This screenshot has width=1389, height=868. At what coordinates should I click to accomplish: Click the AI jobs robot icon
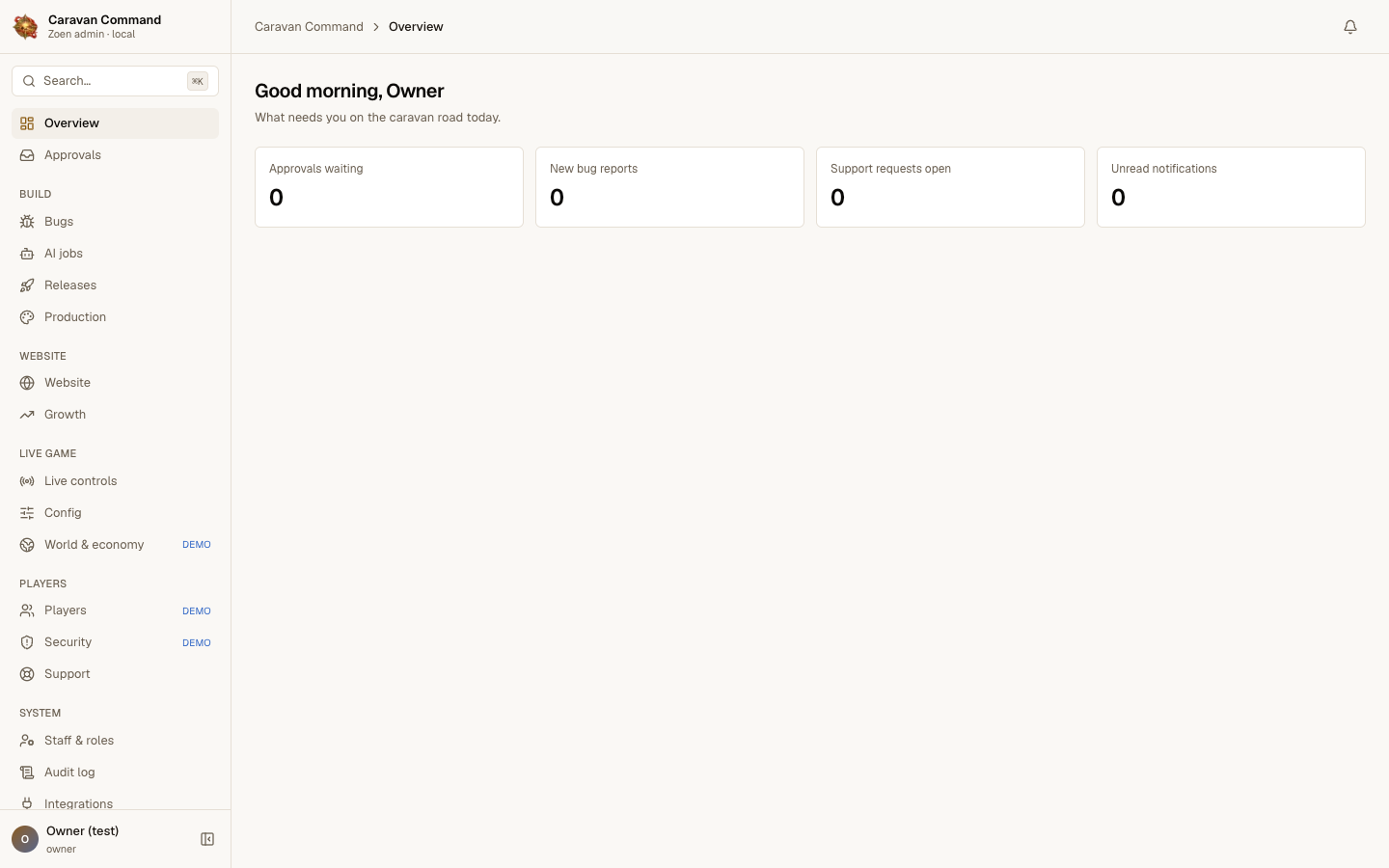click(27, 254)
